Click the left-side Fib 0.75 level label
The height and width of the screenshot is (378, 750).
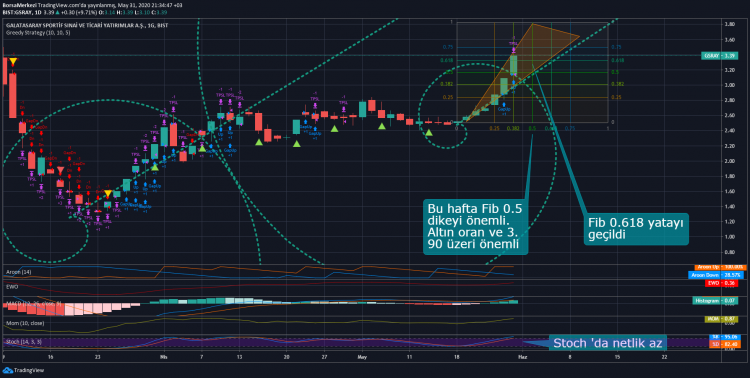448,47
